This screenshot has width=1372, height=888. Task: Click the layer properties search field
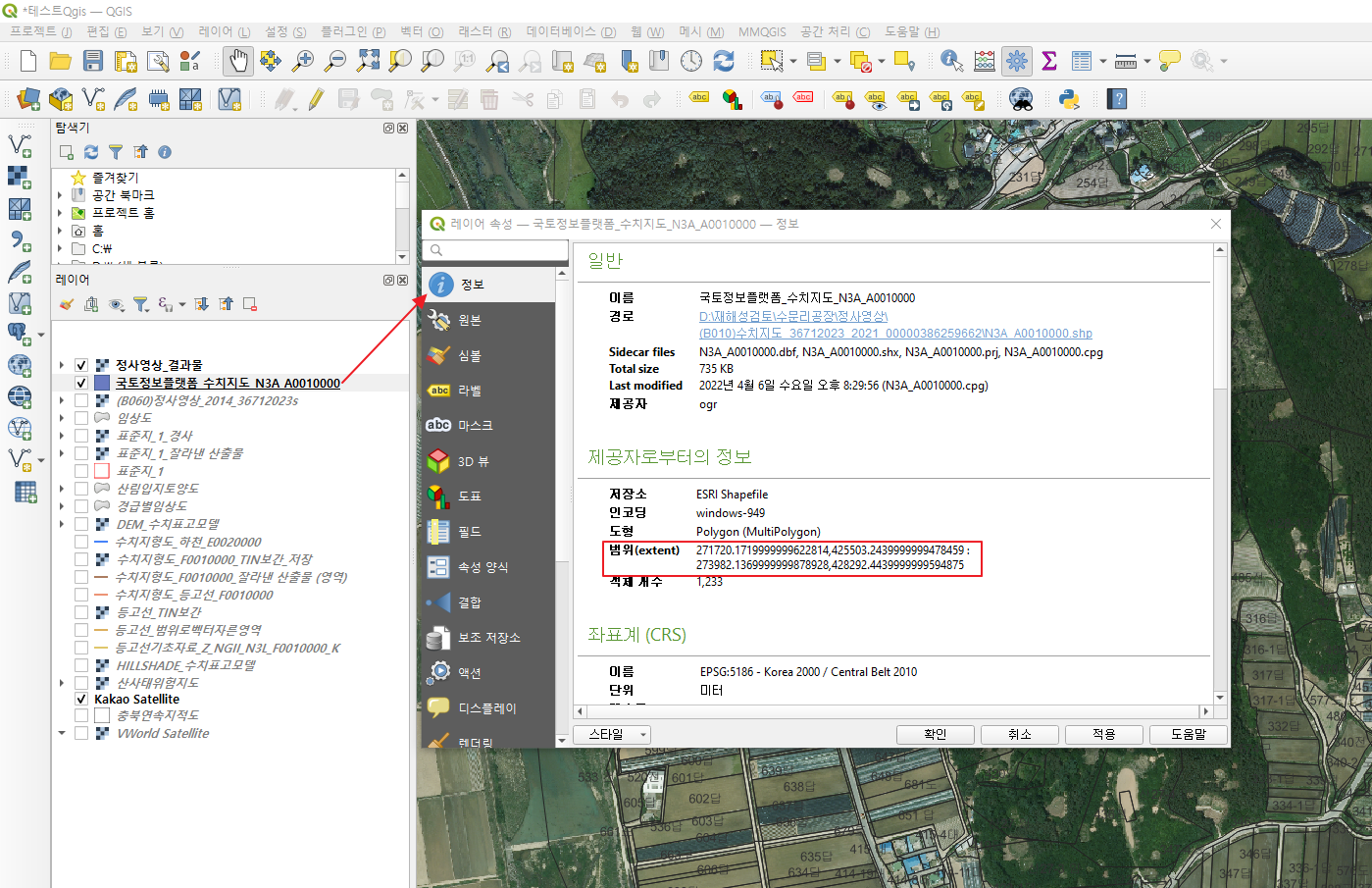(495, 250)
